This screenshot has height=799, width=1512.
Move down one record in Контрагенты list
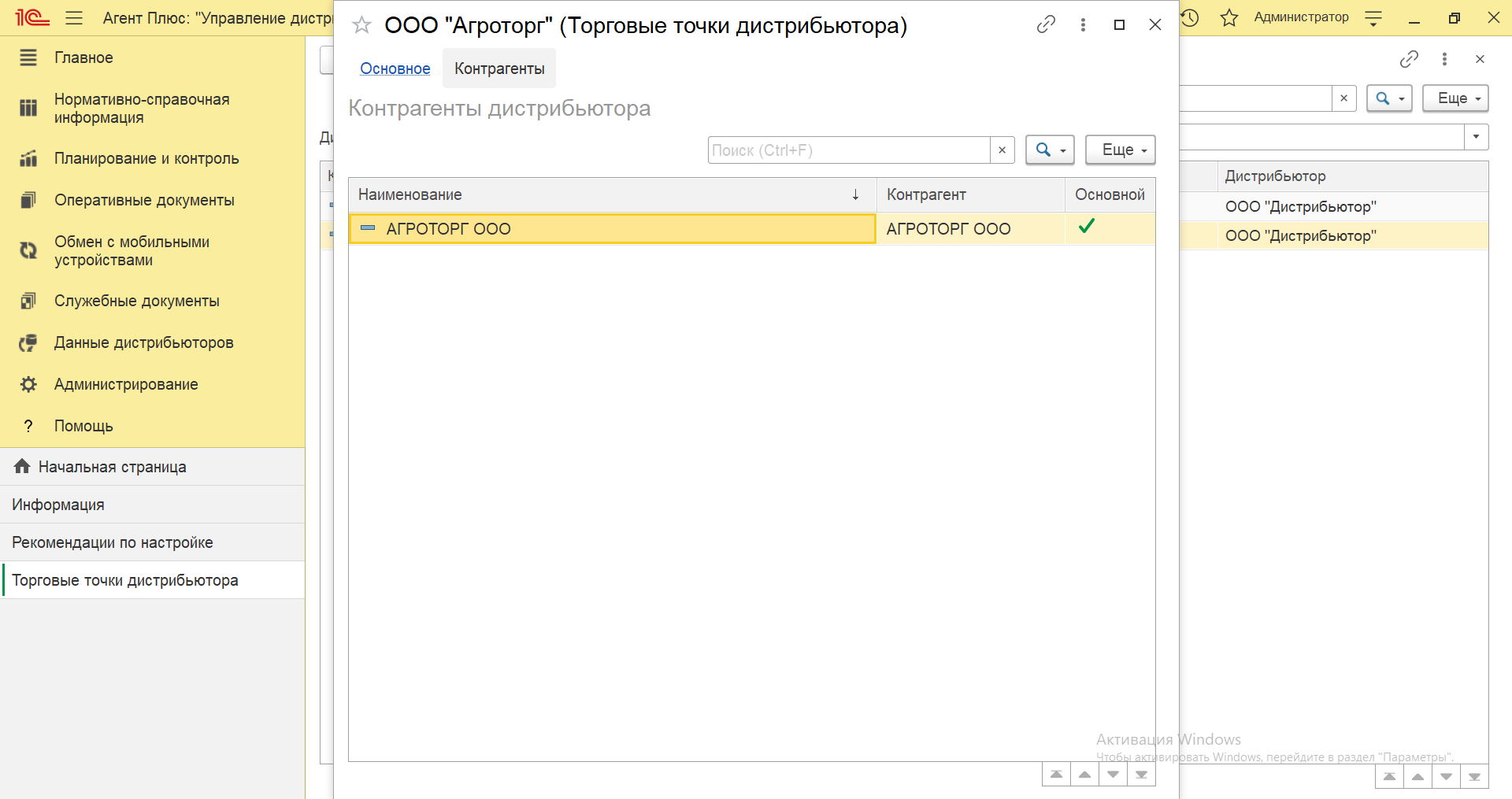coord(1113,775)
